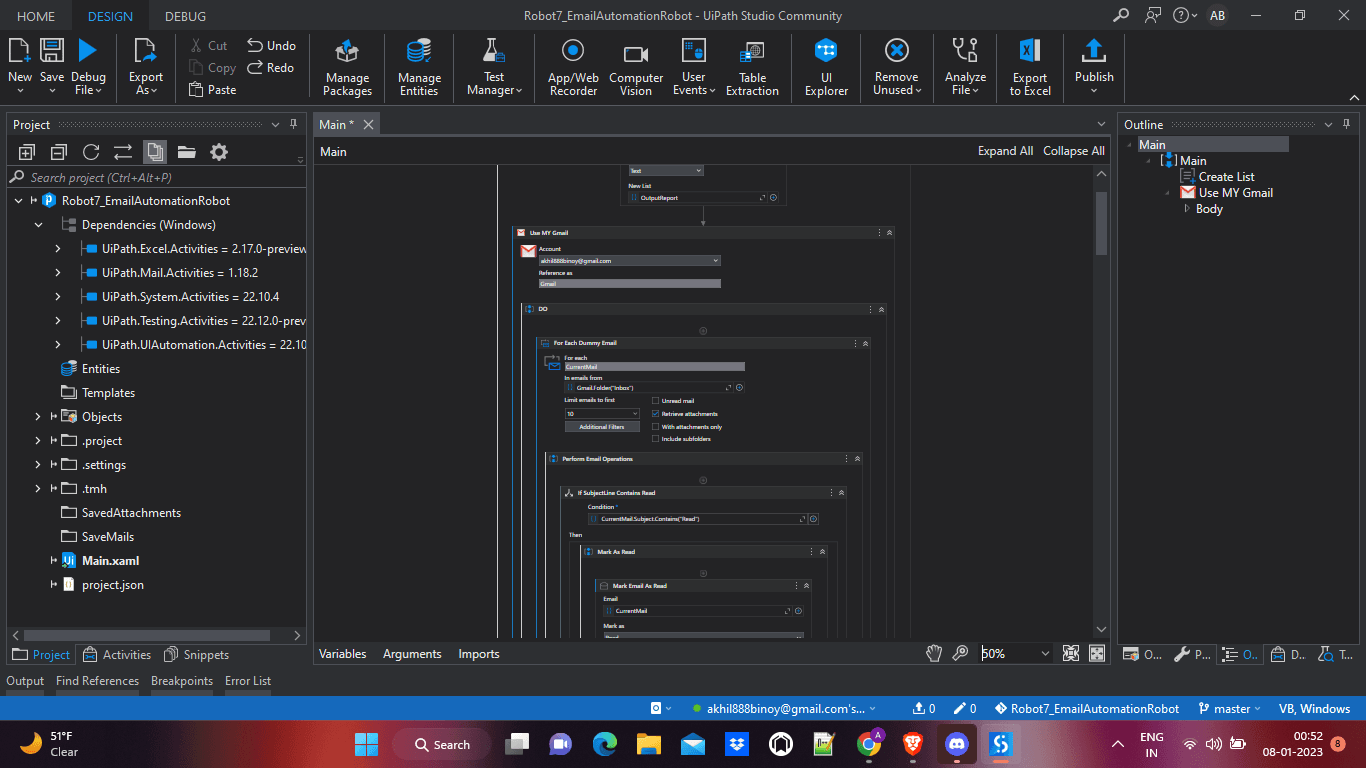Open the Error List tab
This screenshot has height=768, width=1366.
(x=248, y=680)
